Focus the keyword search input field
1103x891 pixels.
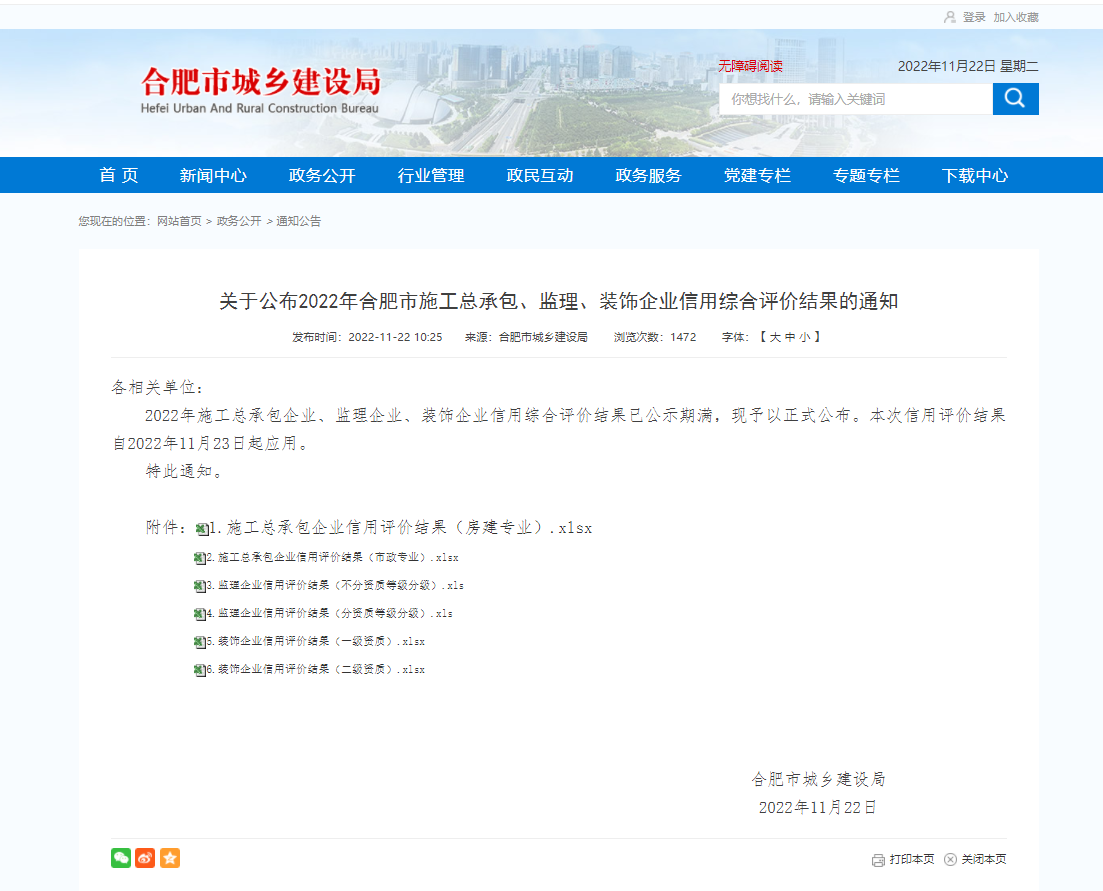855,99
